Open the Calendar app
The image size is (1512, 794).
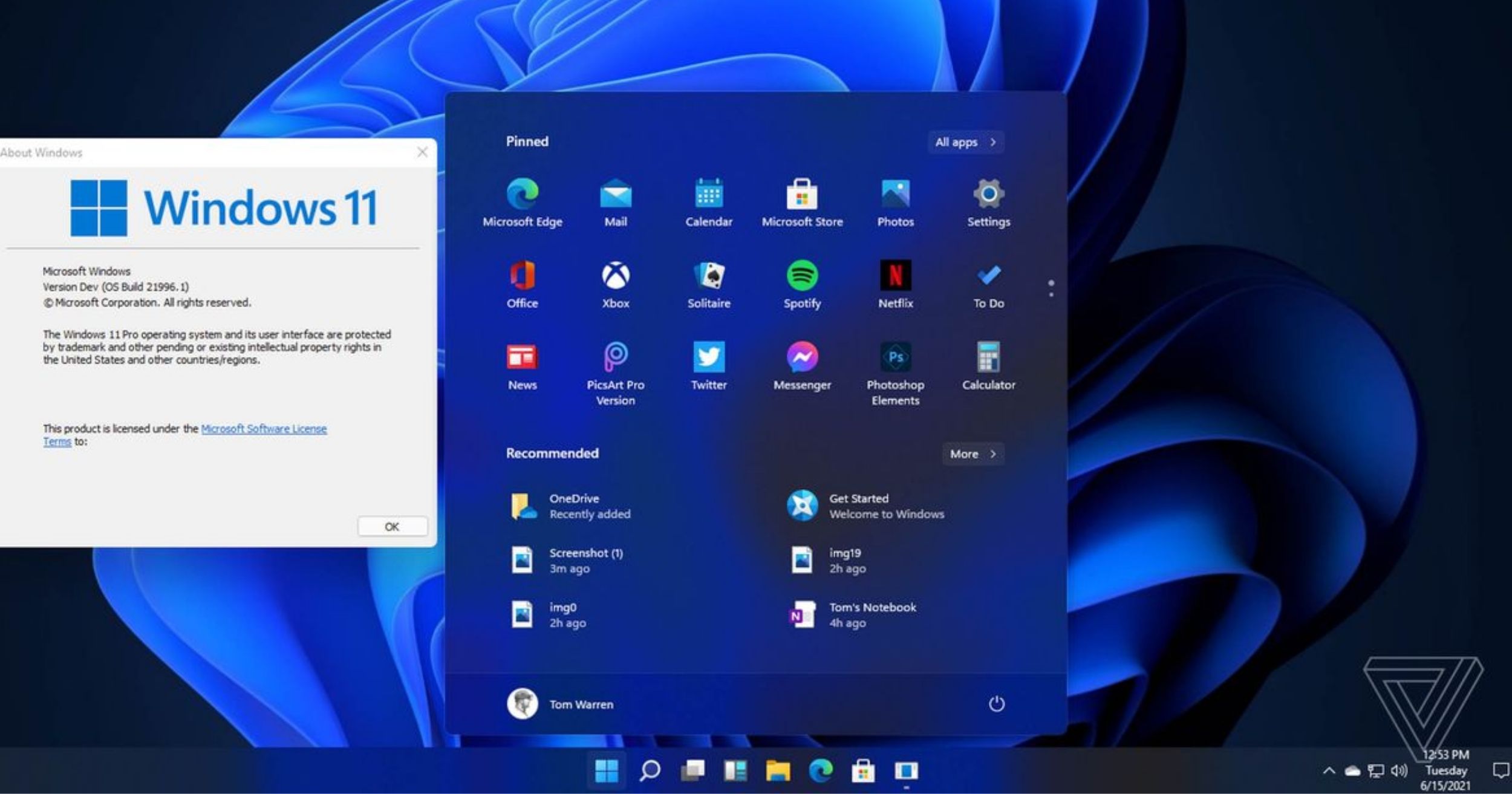pyautogui.click(x=709, y=203)
